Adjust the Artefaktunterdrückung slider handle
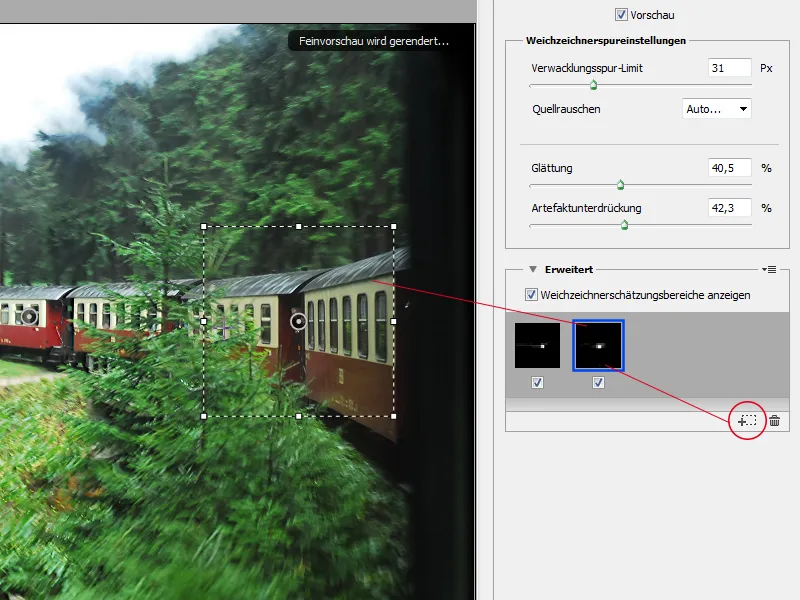 (x=624, y=224)
